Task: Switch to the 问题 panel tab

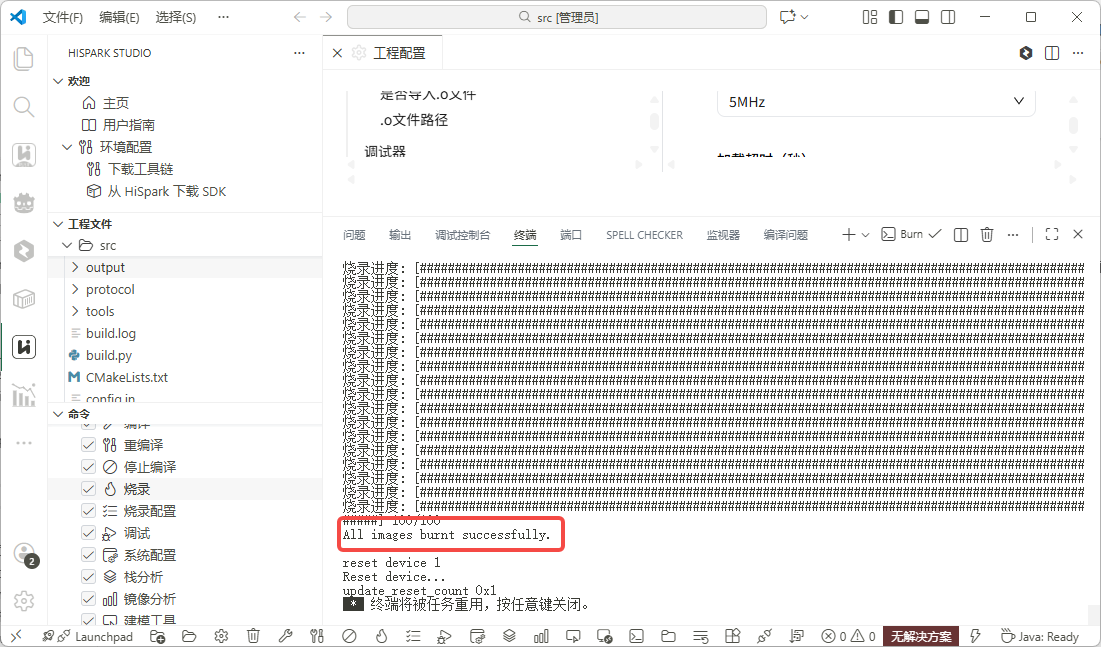Action: click(354, 235)
